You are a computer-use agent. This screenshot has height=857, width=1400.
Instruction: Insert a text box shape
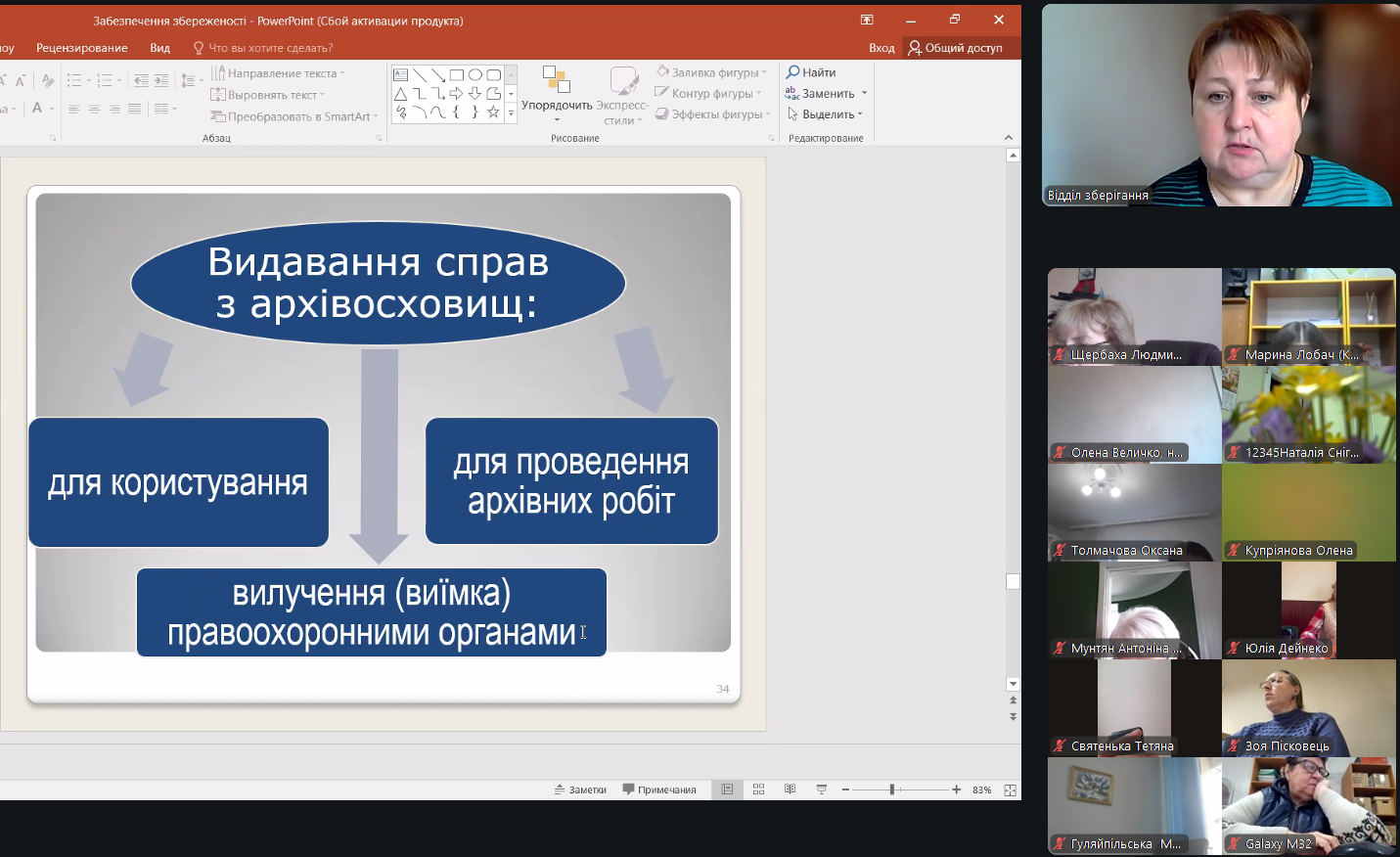pyautogui.click(x=401, y=75)
